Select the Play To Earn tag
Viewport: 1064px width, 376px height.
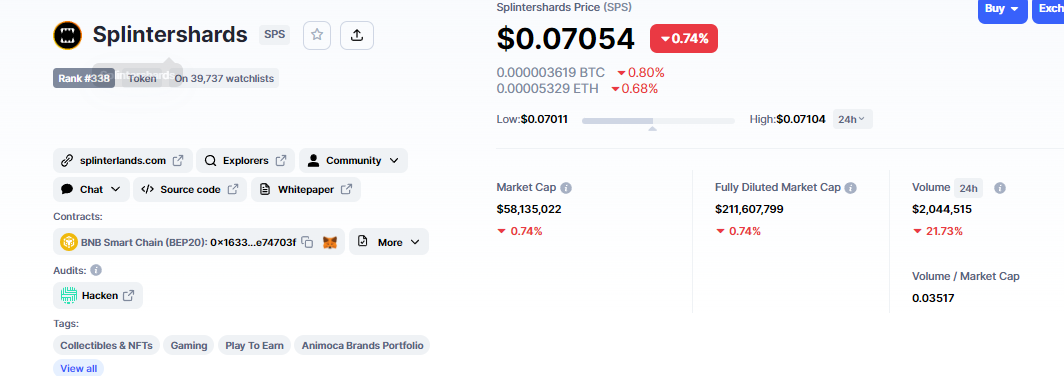[x=254, y=345]
